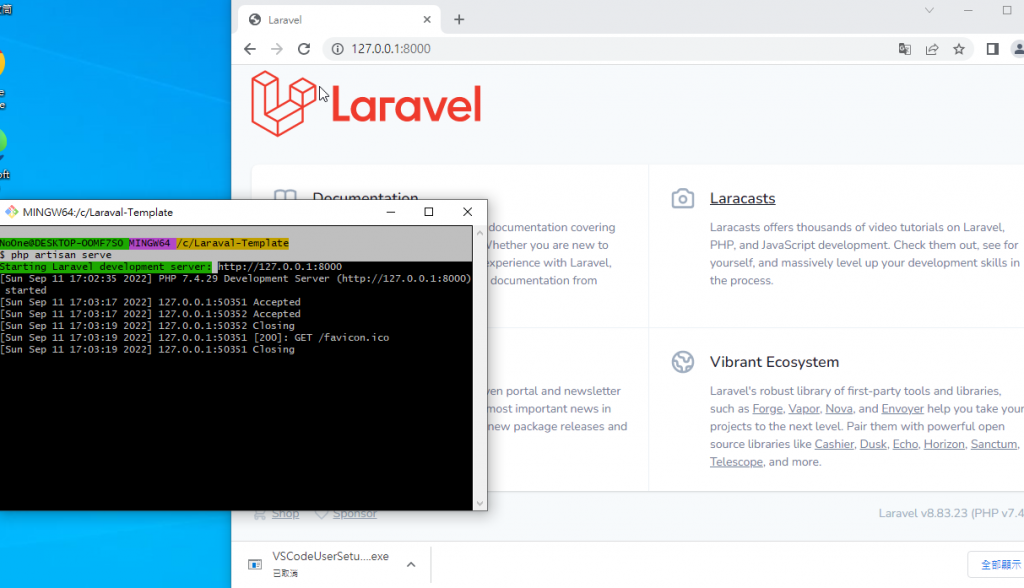Reload the Laravel page
1024x588 pixels.
tap(304, 49)
